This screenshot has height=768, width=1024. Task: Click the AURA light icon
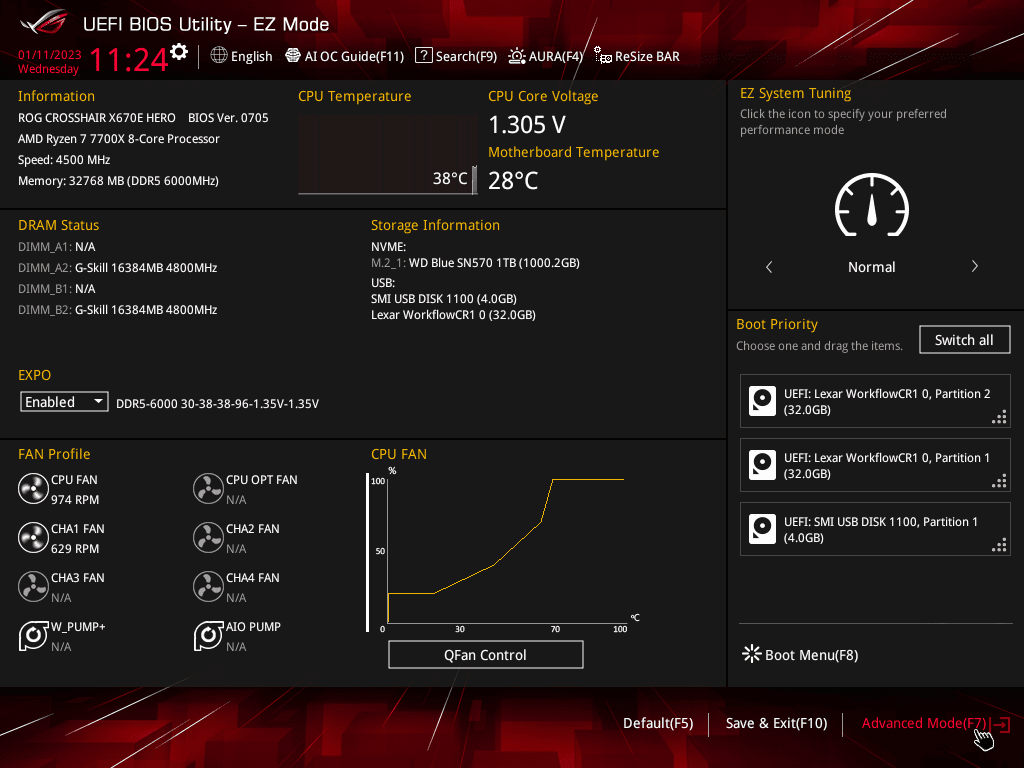tap(517, 56)
